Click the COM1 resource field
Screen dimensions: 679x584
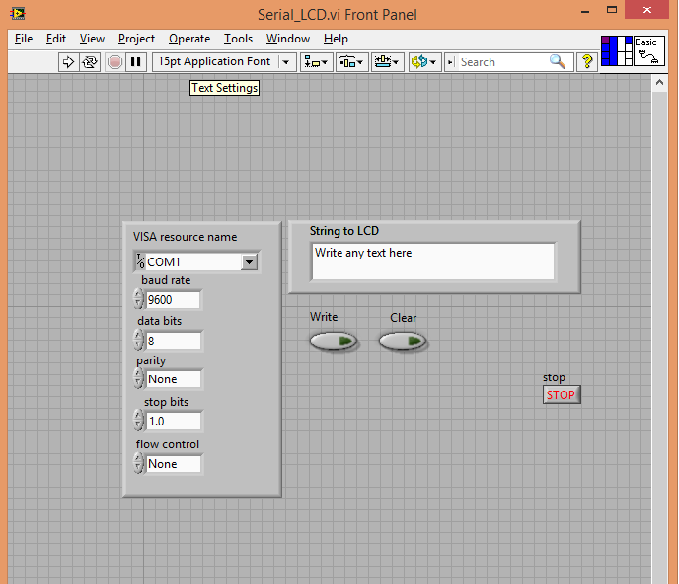193,262
